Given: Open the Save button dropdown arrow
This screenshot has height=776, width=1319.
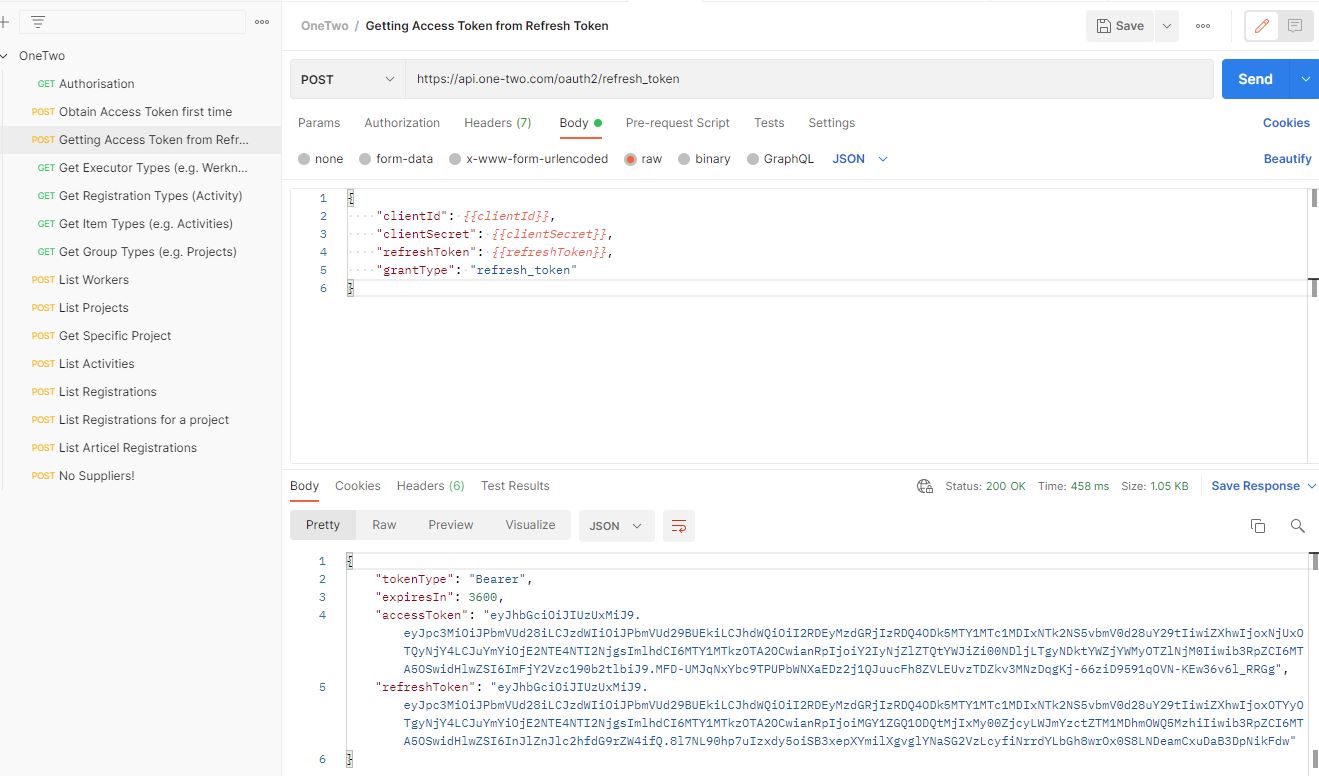Looking at the screenshot, I should click(x=1166, y=26).
